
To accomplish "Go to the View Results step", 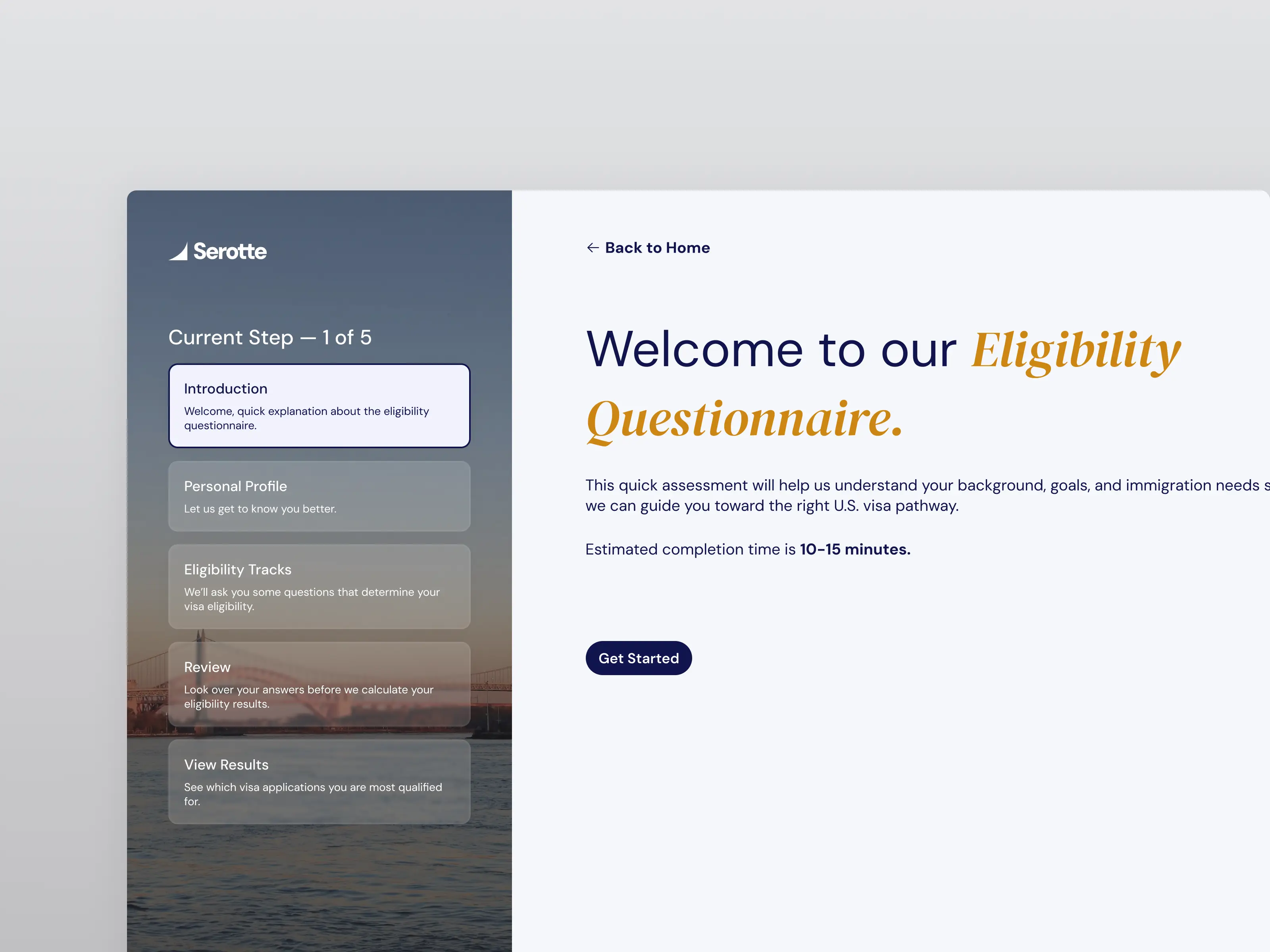I will pos(319,781).
